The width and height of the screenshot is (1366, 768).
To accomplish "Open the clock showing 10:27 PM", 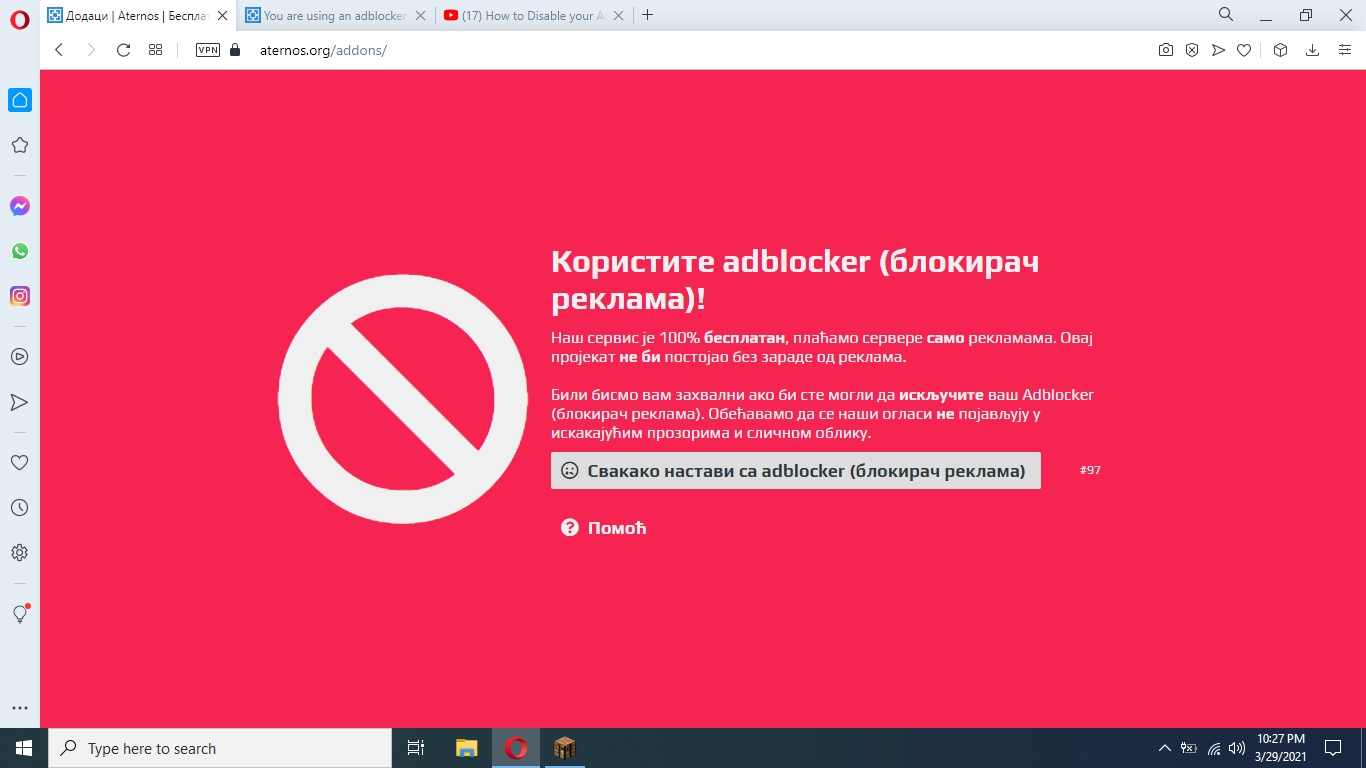I will [x=1281, y=748].
